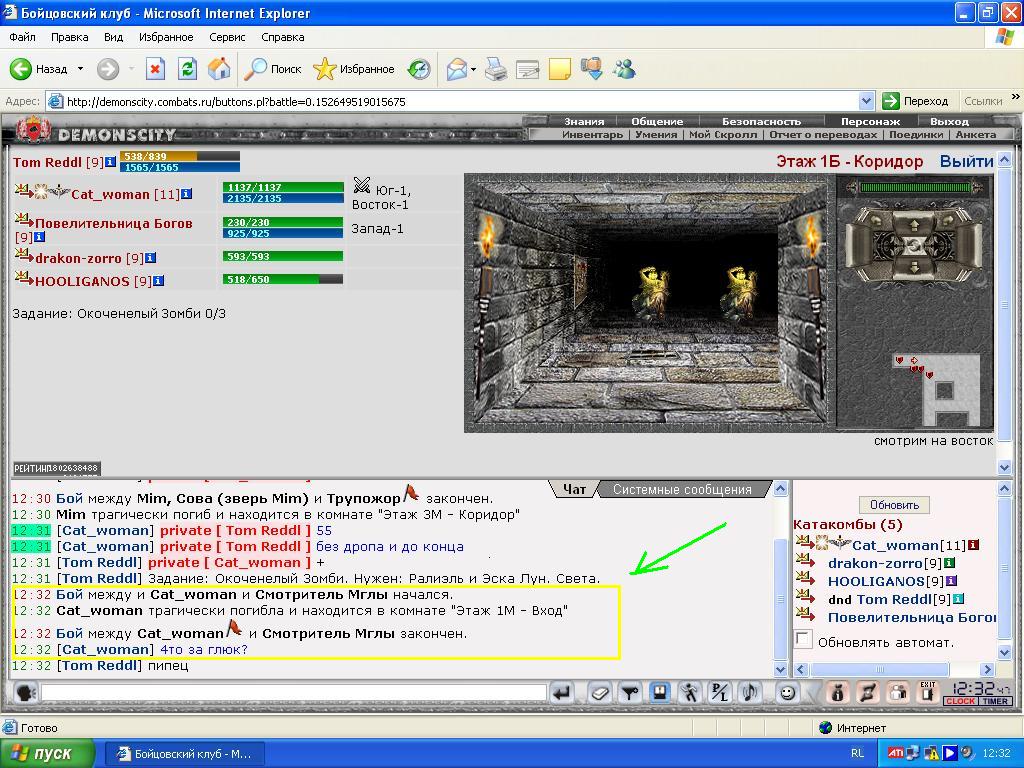
Task: Open info icon beside Cat_woman [11] in the party list
Action: click(187, 194)
